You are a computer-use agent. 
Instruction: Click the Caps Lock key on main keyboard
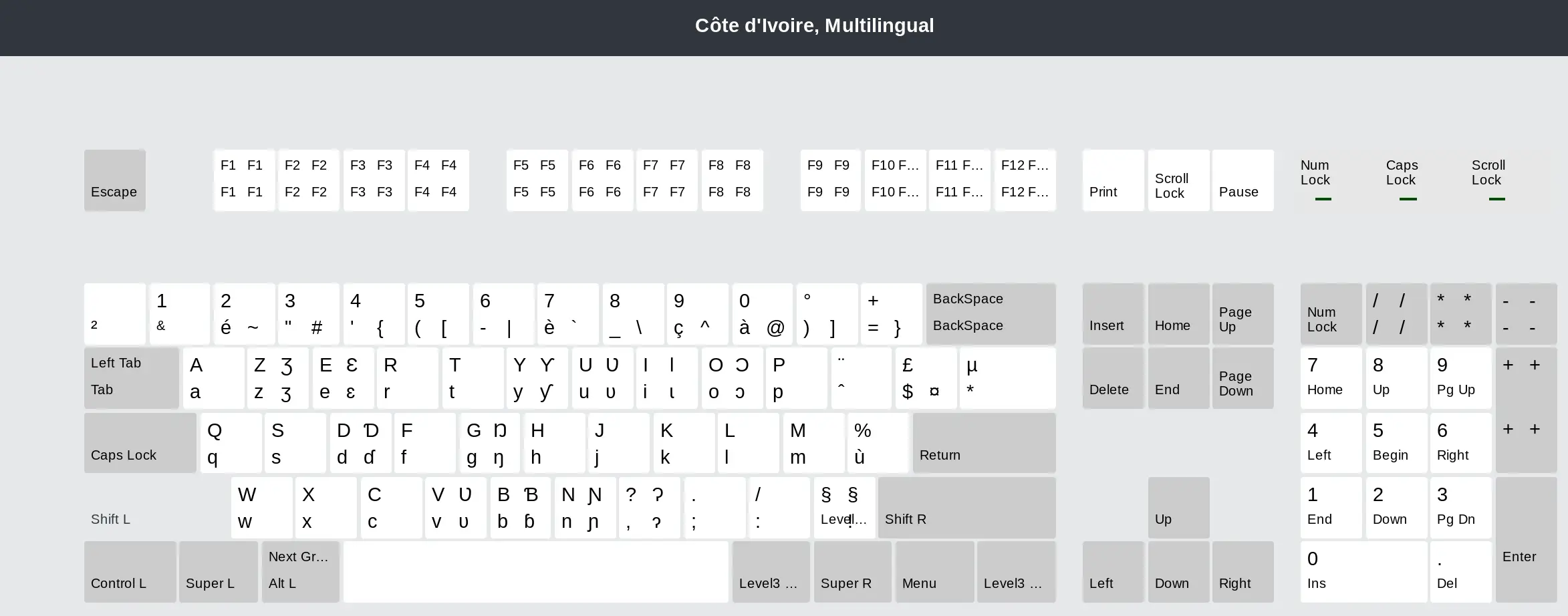140,443
